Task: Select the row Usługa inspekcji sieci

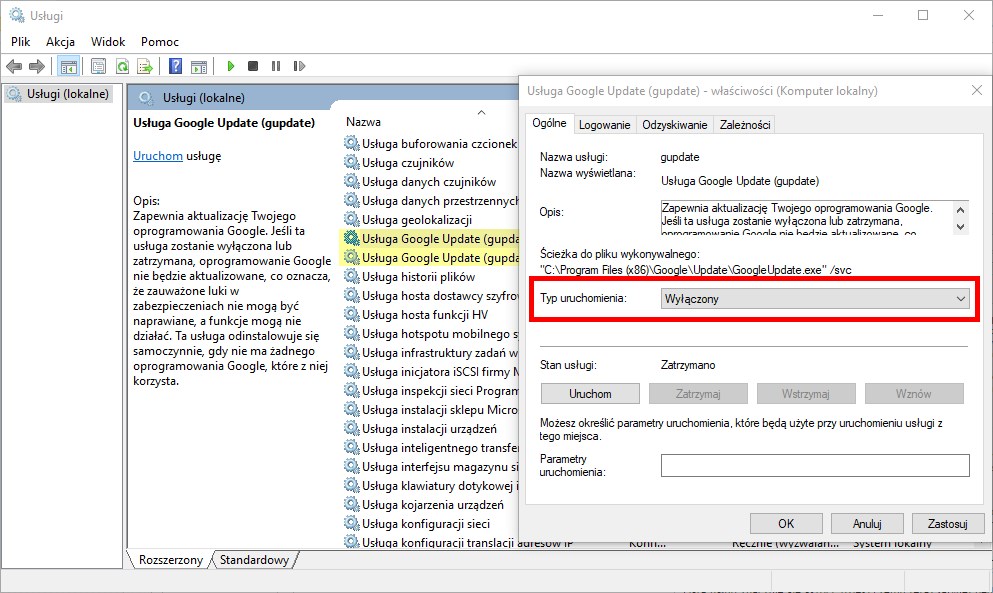Action: (431, 391)
